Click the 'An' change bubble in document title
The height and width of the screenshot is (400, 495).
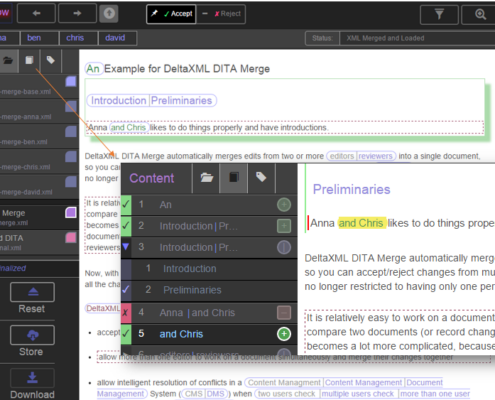point(93,69)
